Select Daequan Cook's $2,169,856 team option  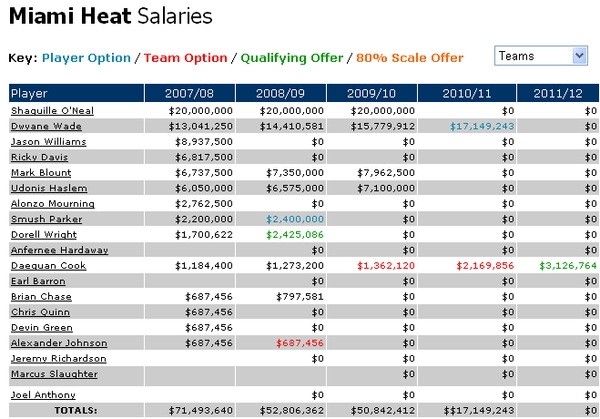point(485,266)
